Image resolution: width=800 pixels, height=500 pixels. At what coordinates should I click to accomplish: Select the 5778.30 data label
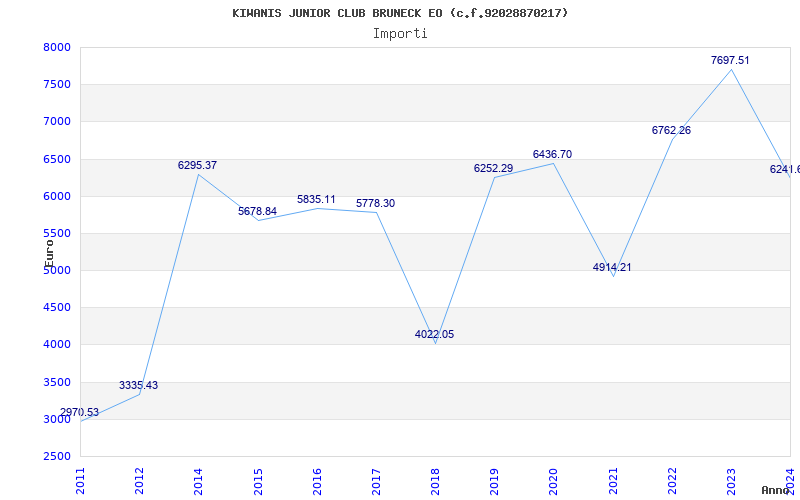[x=376, y=204]
